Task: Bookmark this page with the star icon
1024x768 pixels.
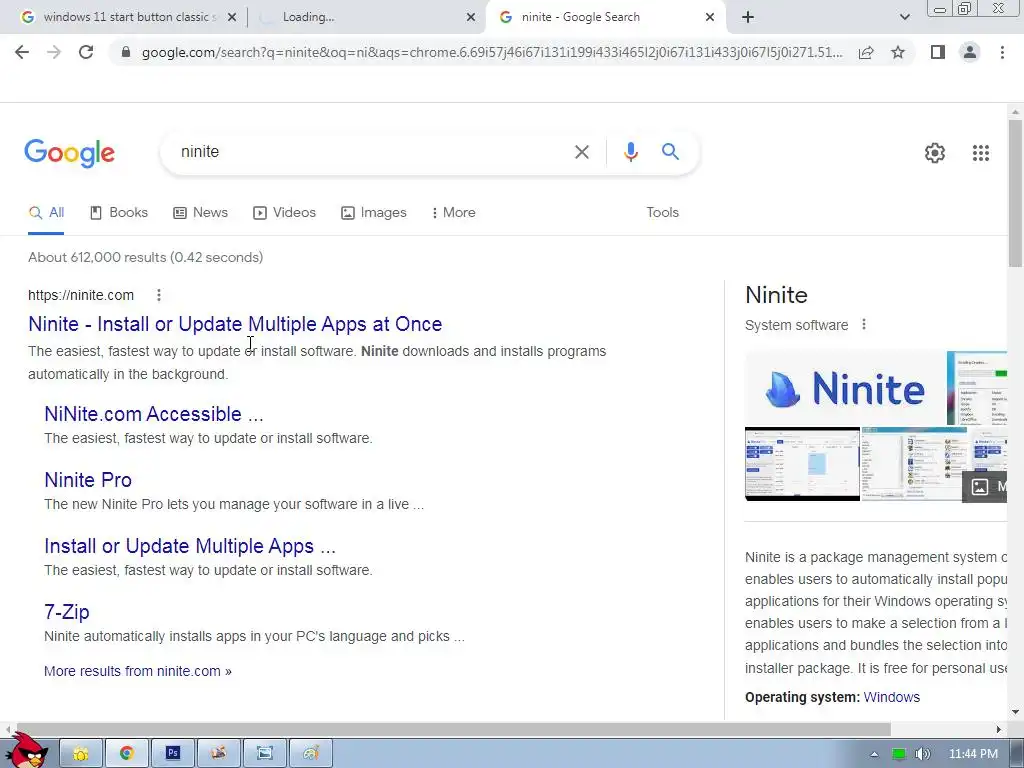Action: (x=898, y=52)
